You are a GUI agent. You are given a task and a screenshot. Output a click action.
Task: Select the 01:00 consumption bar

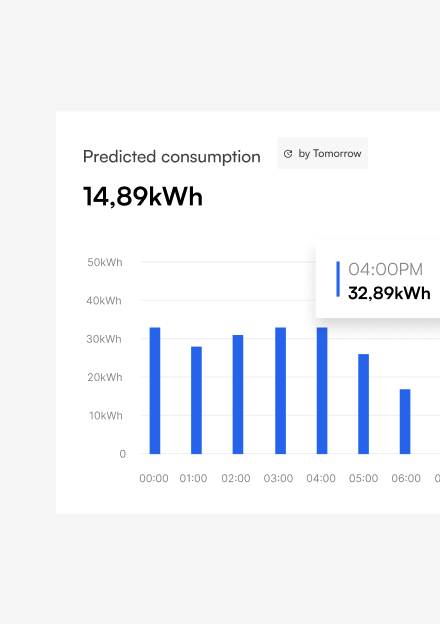197,400
